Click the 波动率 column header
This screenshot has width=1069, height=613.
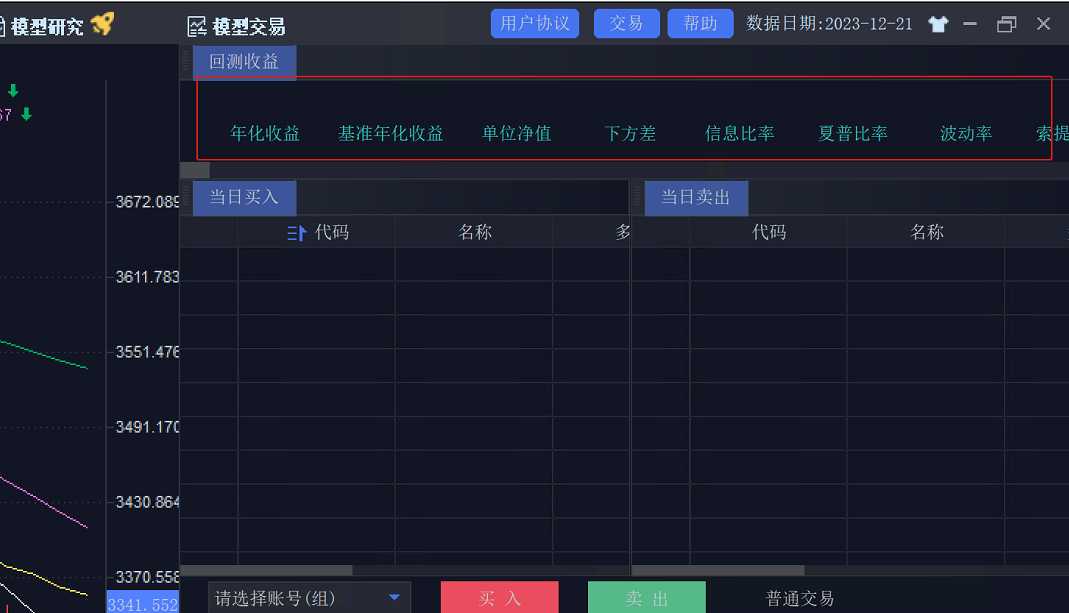pyautogui.click(x=966, y=133)
